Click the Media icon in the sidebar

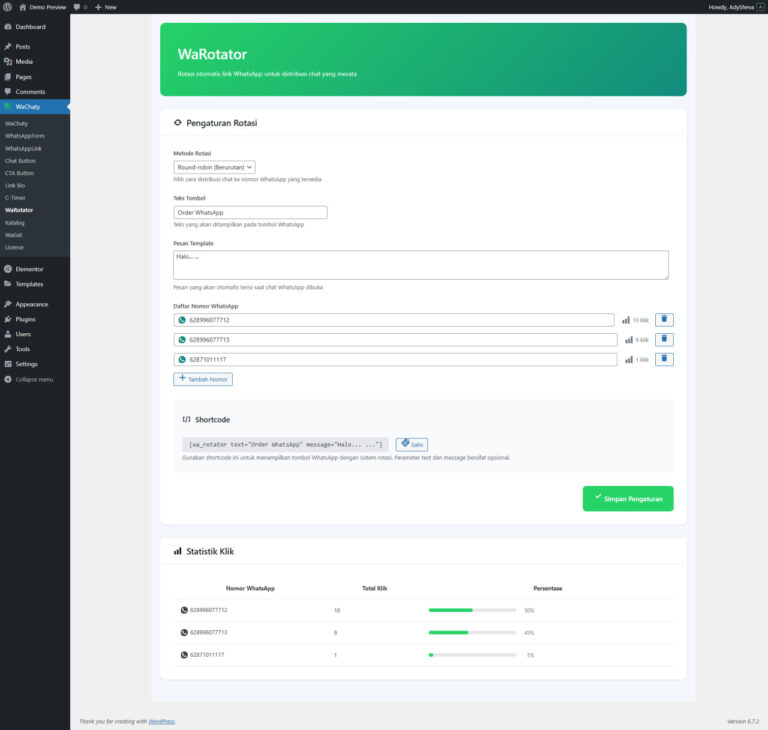[x=8, y=62]
